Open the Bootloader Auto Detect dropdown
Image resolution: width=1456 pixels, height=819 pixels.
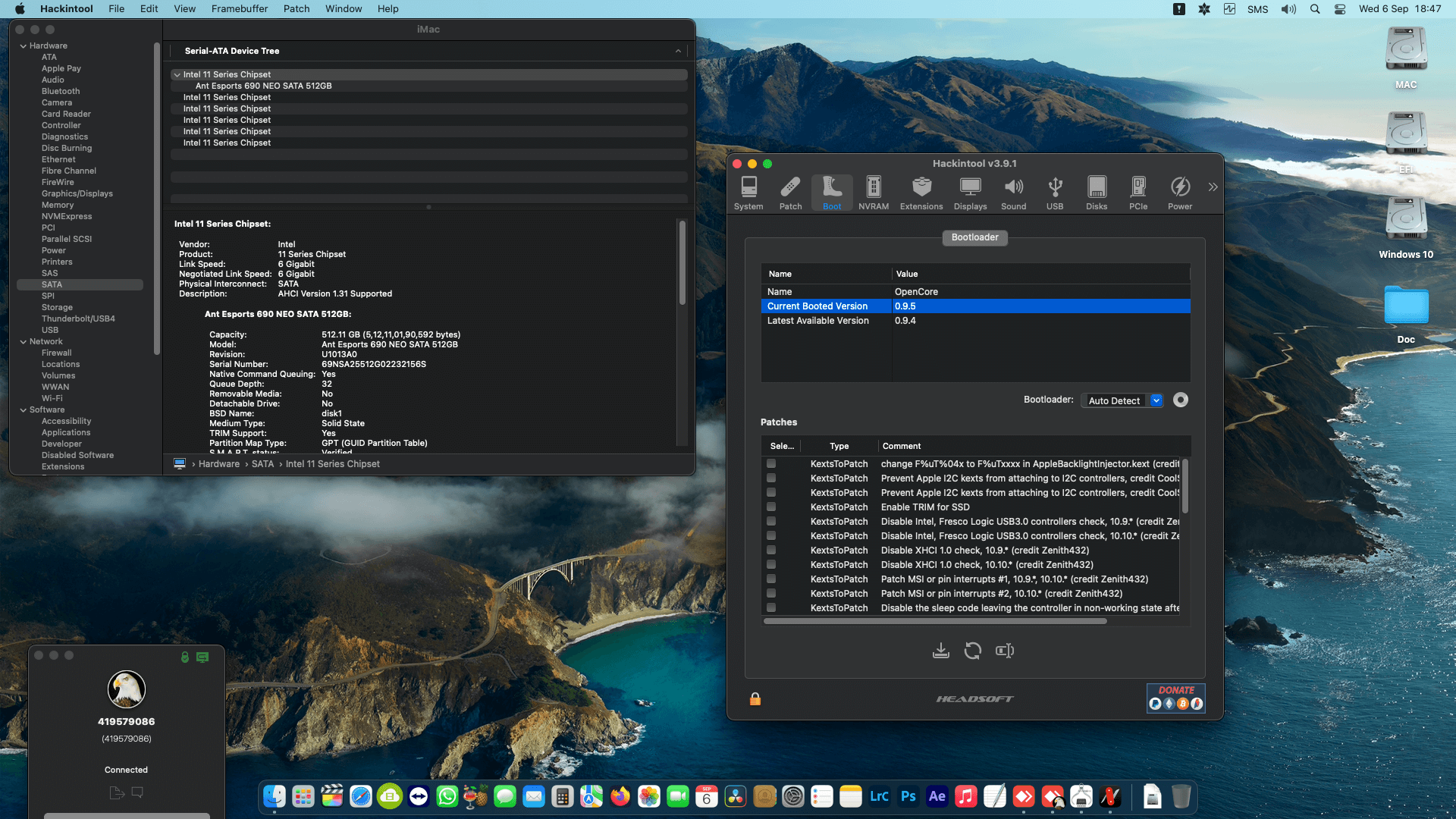[x=1156, y=400]
